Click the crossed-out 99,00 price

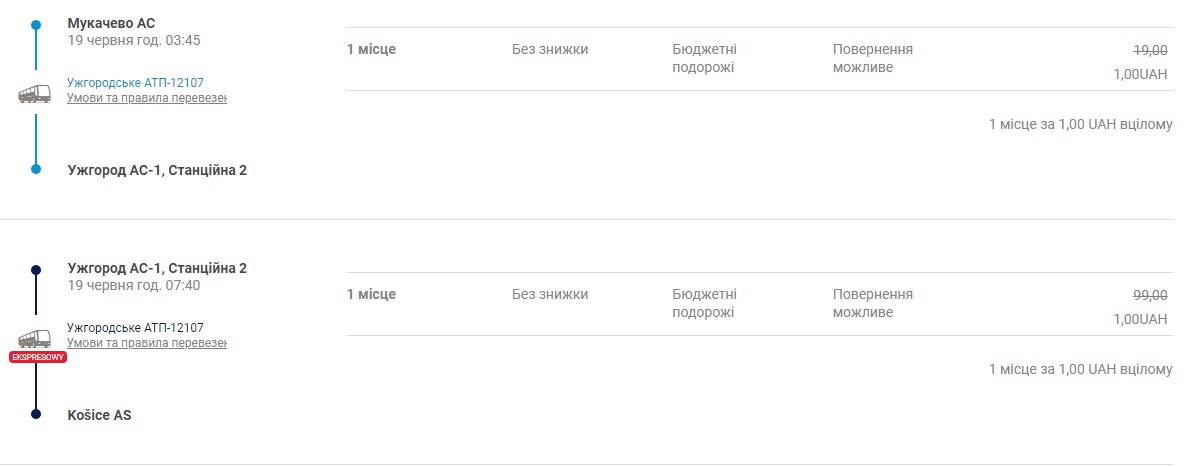click(x=1150, y=295)
